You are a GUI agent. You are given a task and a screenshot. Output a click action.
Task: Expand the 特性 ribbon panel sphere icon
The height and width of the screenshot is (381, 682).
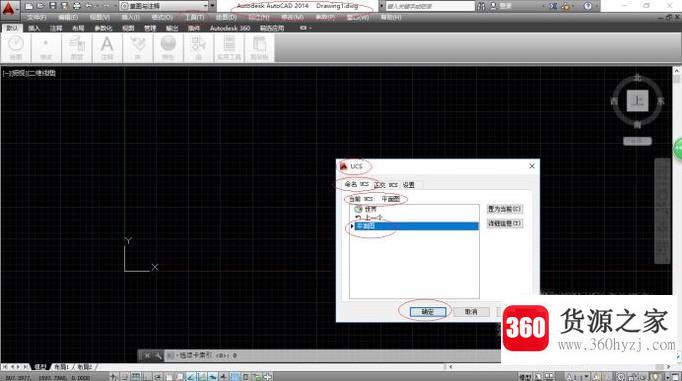click(x=168, y=48)
